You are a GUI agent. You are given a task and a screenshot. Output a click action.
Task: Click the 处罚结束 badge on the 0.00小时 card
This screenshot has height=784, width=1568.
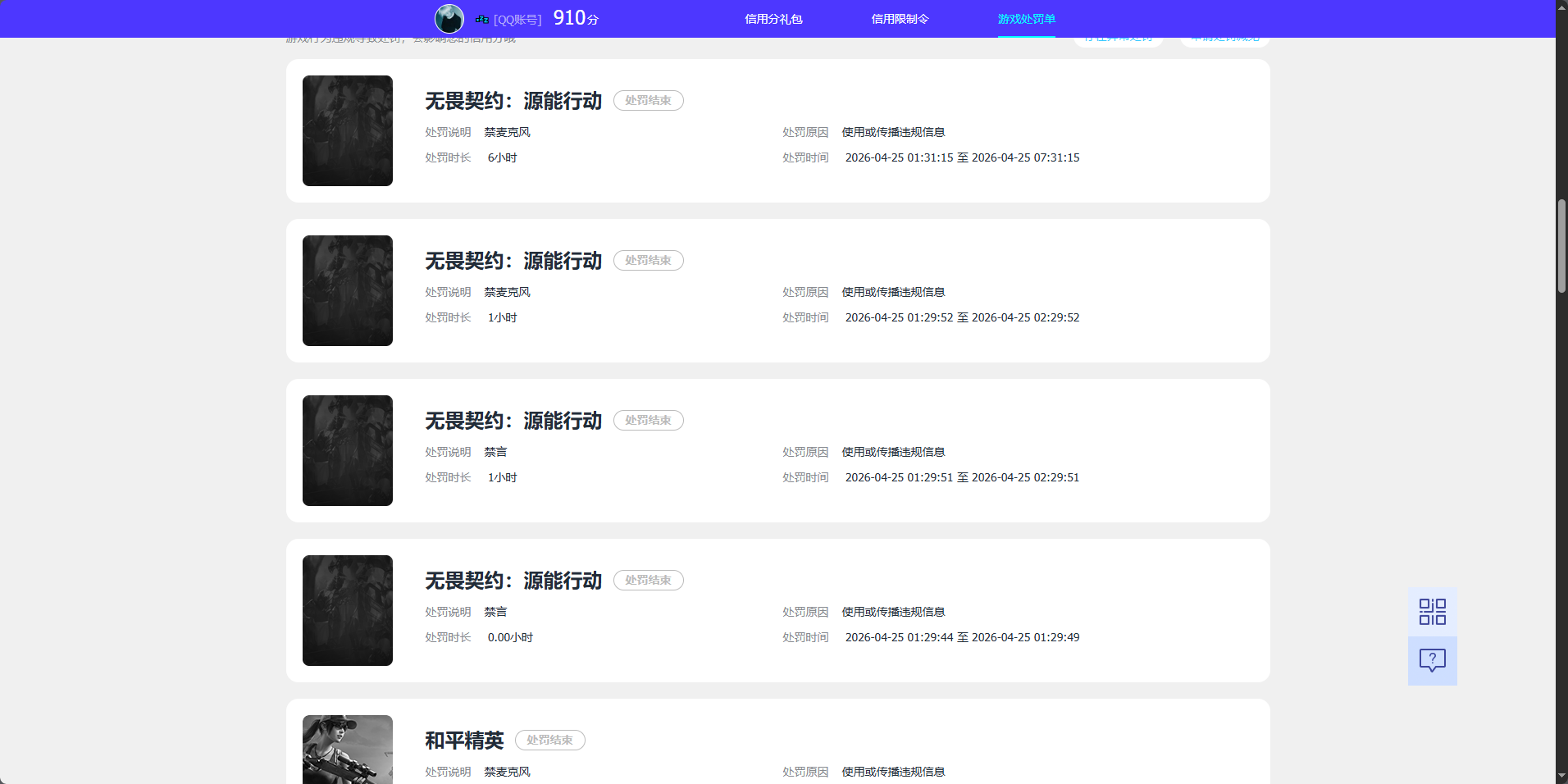pos(649,580)
